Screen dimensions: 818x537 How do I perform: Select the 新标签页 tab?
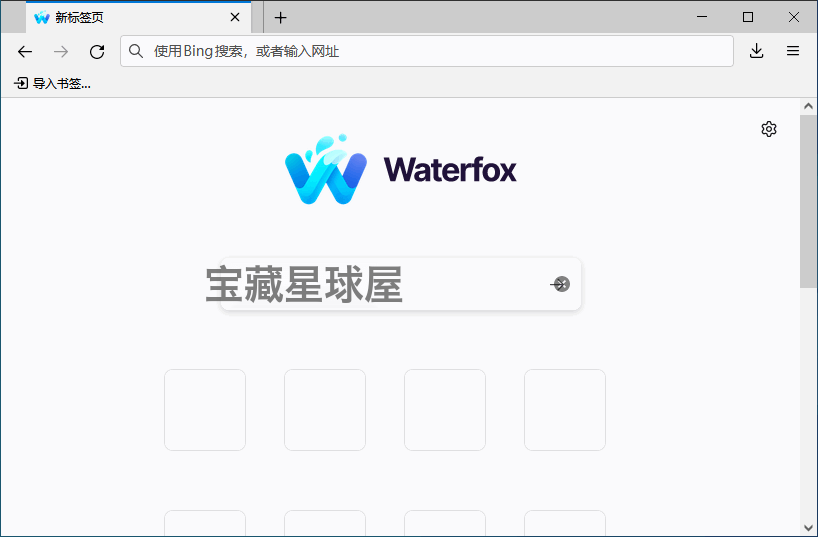pyautogui.click(x=138, y=17)
